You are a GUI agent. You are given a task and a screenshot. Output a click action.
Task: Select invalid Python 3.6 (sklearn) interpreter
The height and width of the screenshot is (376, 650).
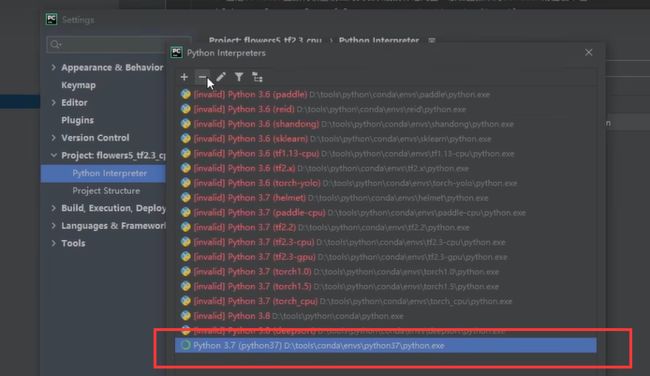coord(386,139)
